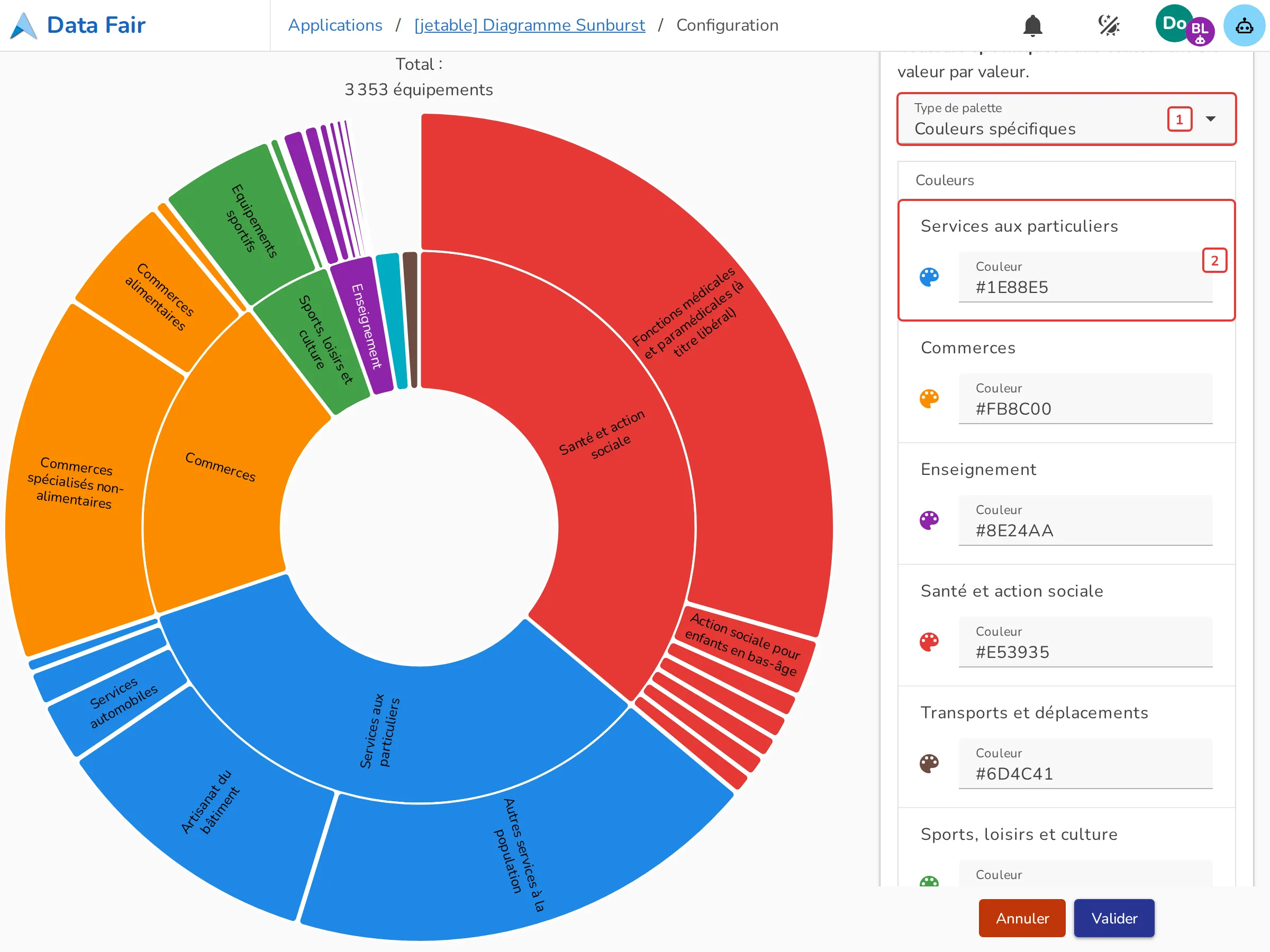The height and width of the screenshot is (952, 1270).
Task: Open green palette icon for Sports, loisirs et culture
Action: (929, 882)
